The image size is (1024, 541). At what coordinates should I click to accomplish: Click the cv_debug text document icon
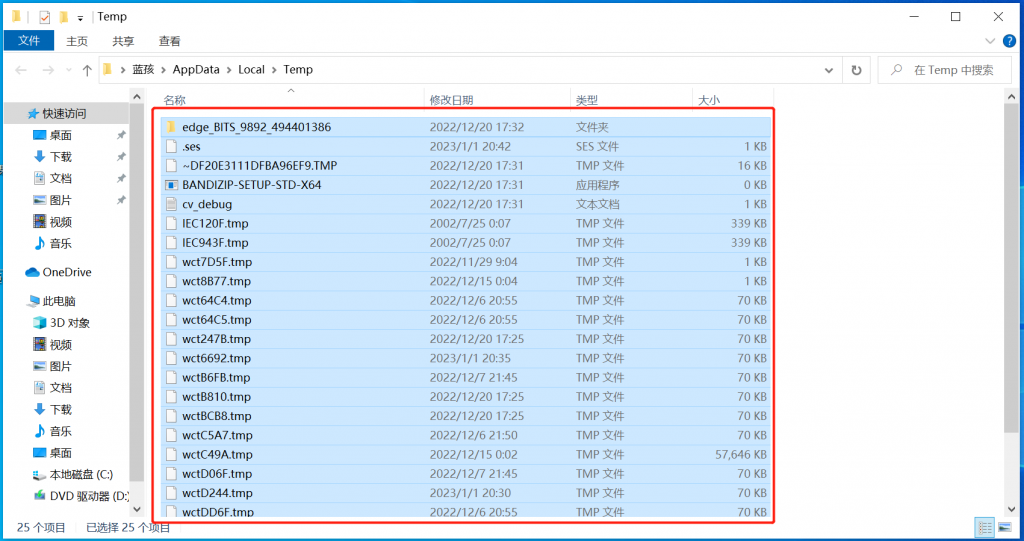pyautogui.click(x=171, y=204)
